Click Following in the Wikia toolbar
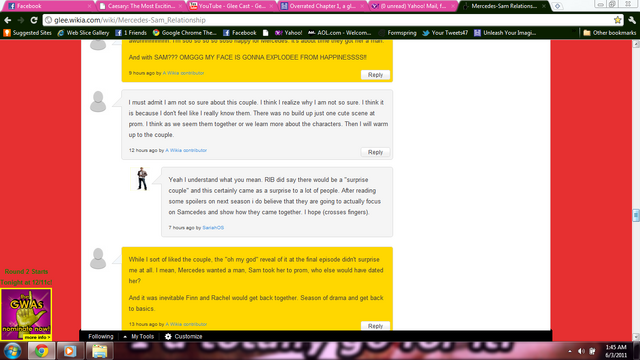This screenshot has height=360, width=640. 100,336
